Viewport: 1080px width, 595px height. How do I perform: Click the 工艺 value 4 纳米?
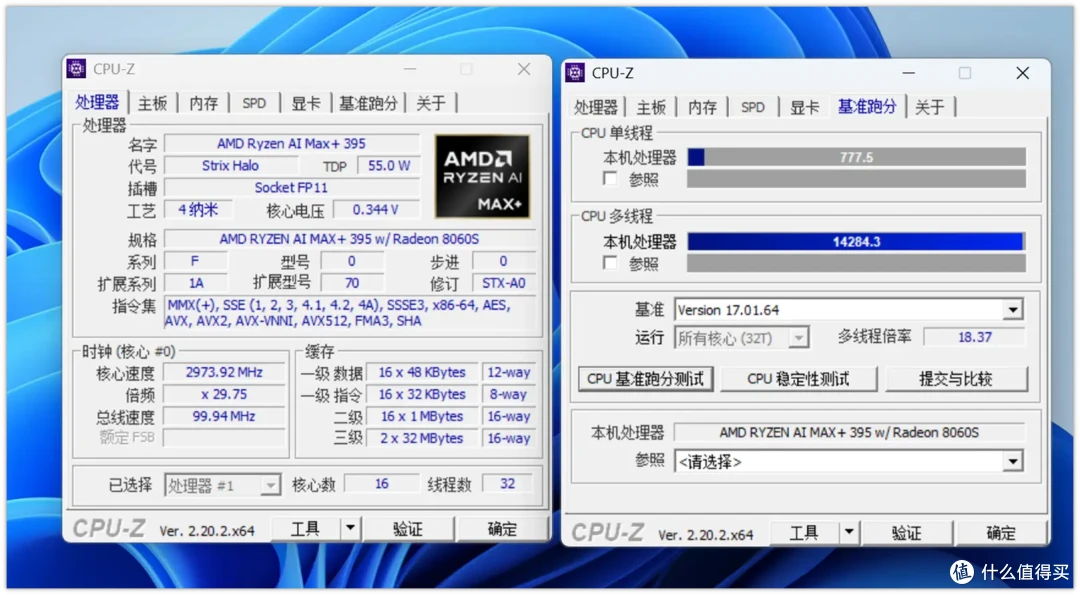[198, 209]
